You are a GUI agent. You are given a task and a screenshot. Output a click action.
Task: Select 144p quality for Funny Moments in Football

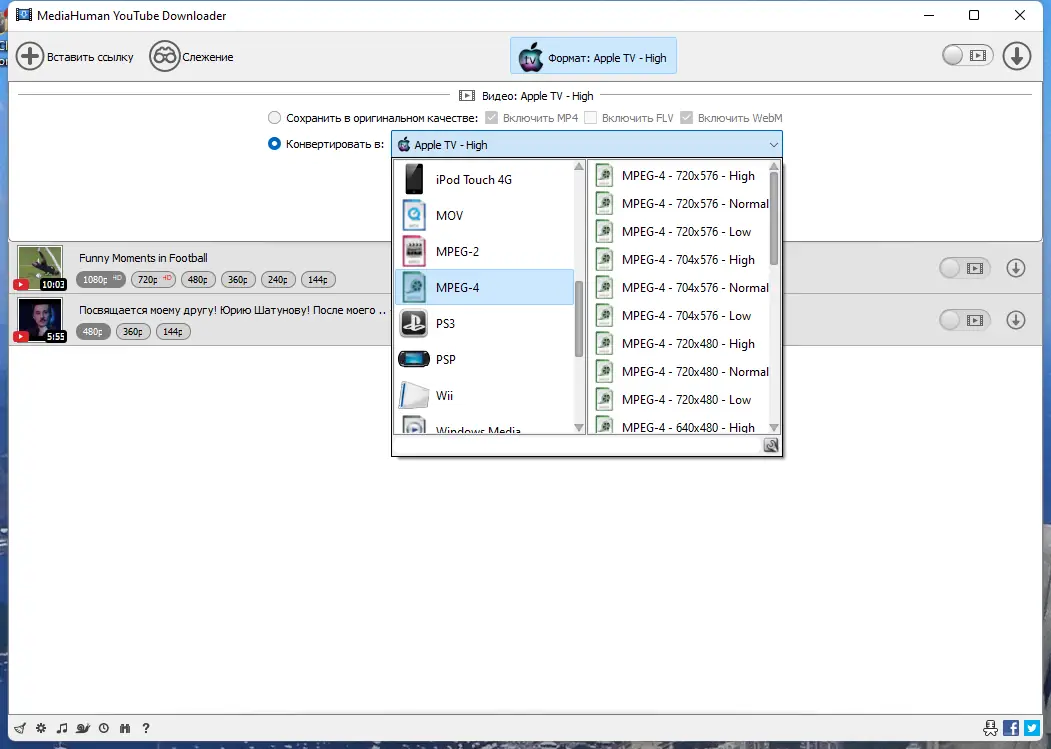[x=318, y=280]
